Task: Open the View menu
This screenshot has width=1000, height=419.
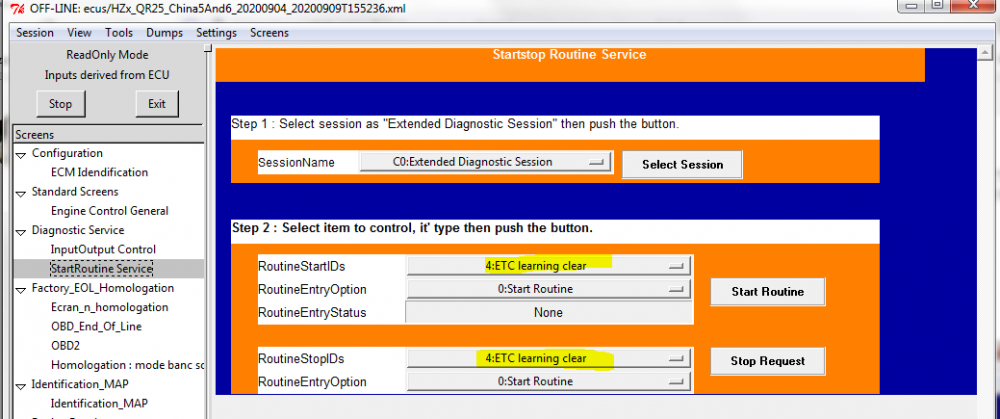Action: [79, 33]
